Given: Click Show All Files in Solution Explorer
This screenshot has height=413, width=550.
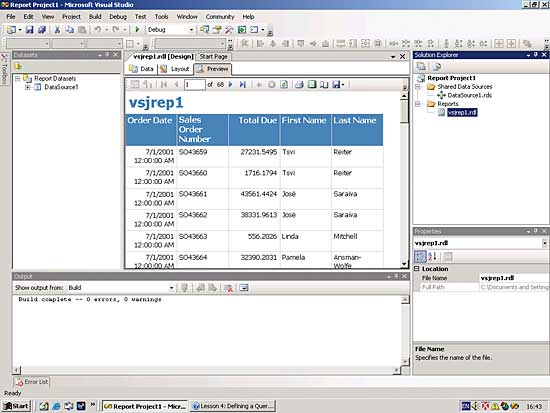Looking at the screenshot, I should coord(437,66).
